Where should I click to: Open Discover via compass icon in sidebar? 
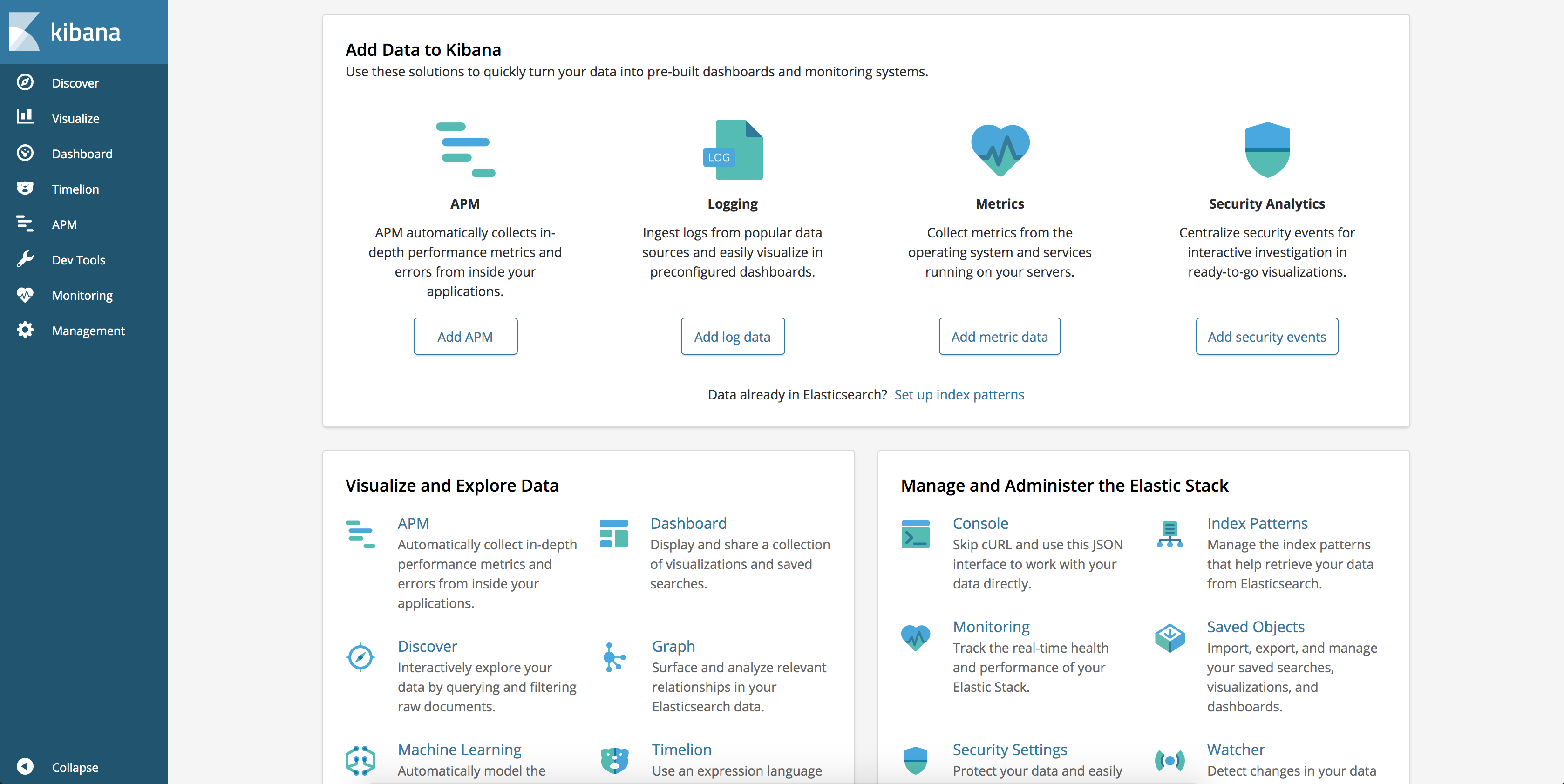(25, 82)
